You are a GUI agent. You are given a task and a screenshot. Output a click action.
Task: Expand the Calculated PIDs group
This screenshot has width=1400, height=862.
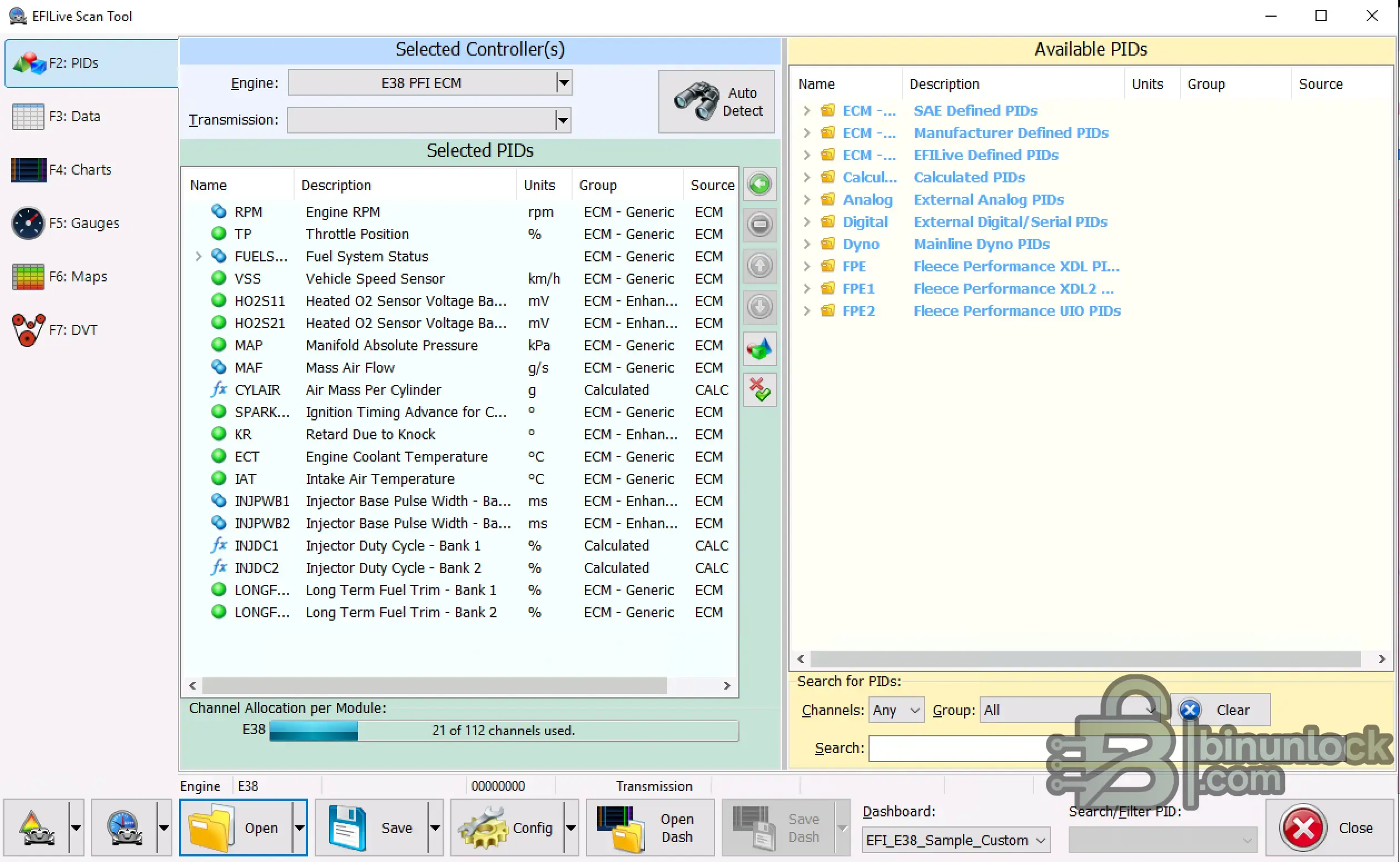point(806,177)
